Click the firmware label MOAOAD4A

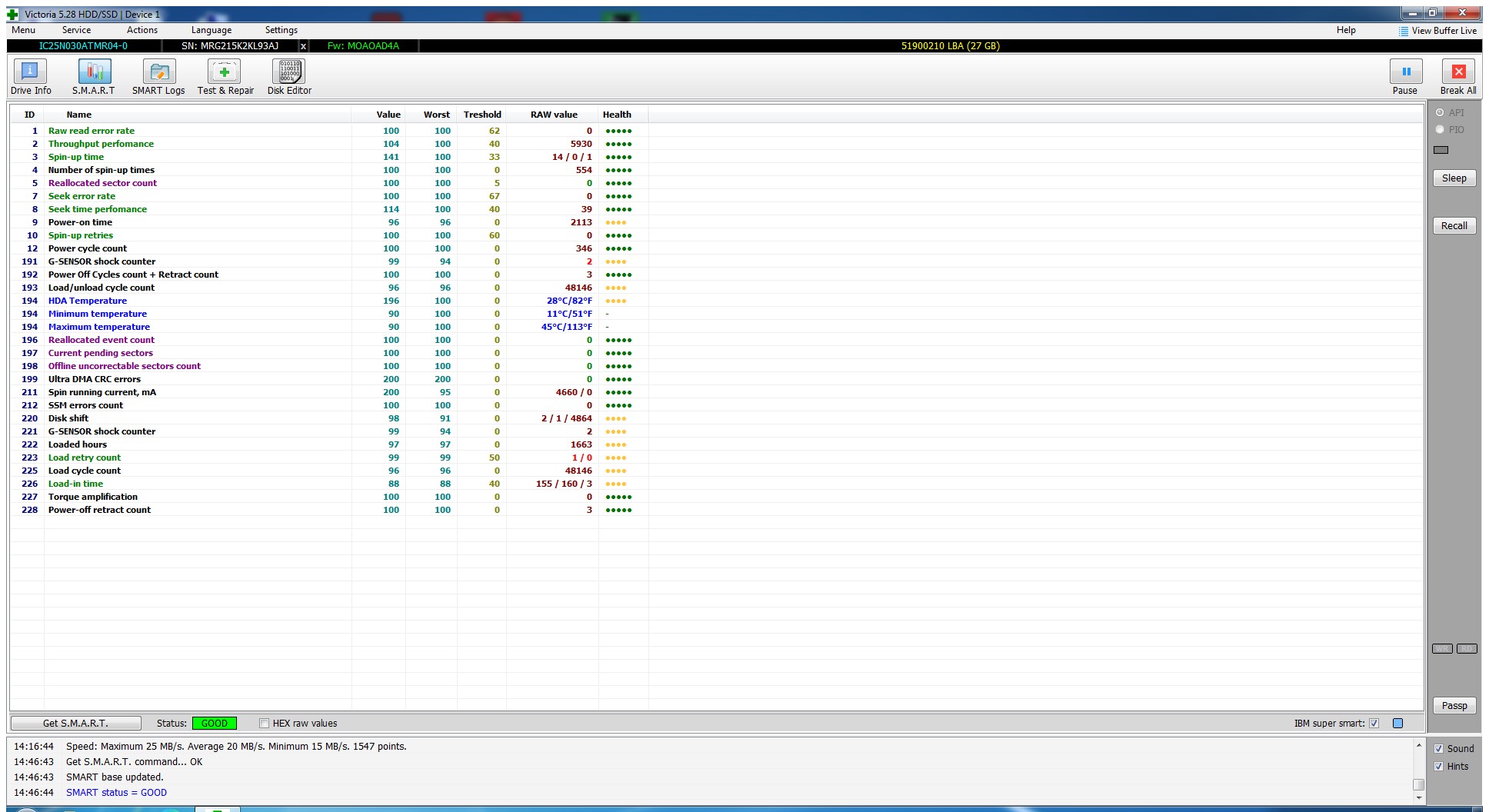pyautogui.click(x=363, y=46)
